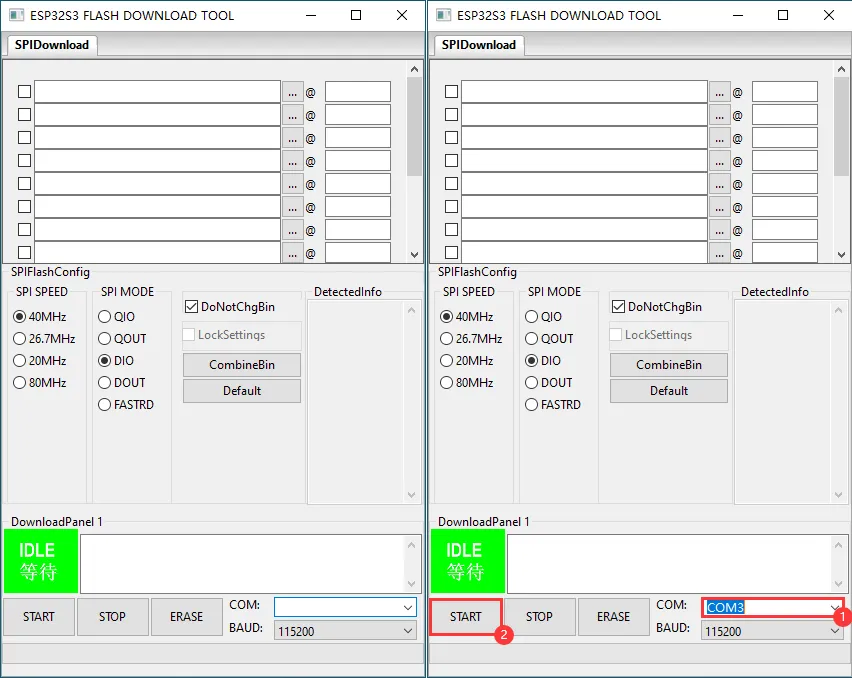The image size is (852, 678).
Task: Click the address field next to the first file row
Action: coord(360,91)
